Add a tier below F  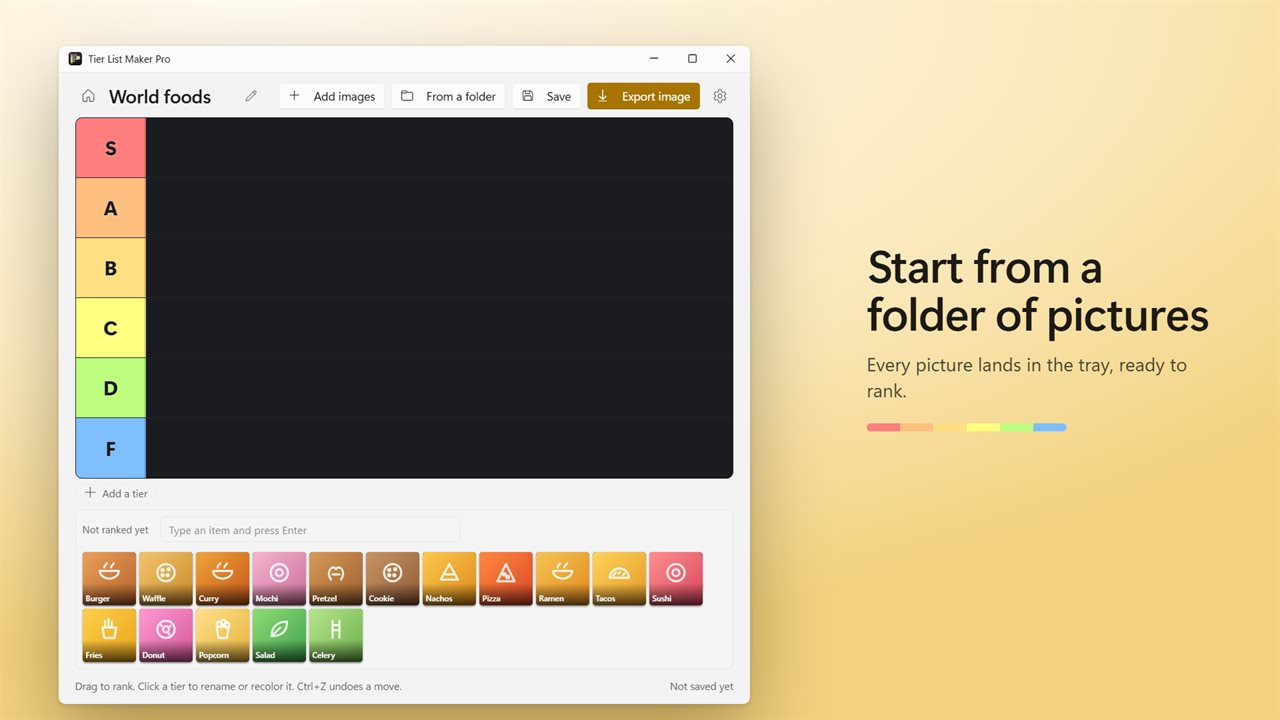point(116,493)
